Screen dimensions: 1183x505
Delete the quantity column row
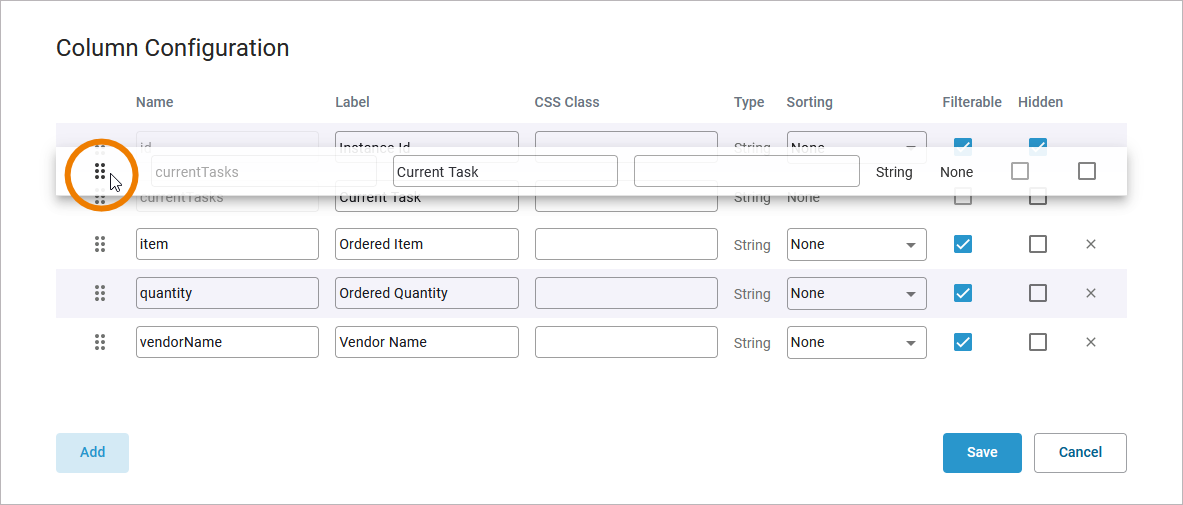coord(1091,293)
